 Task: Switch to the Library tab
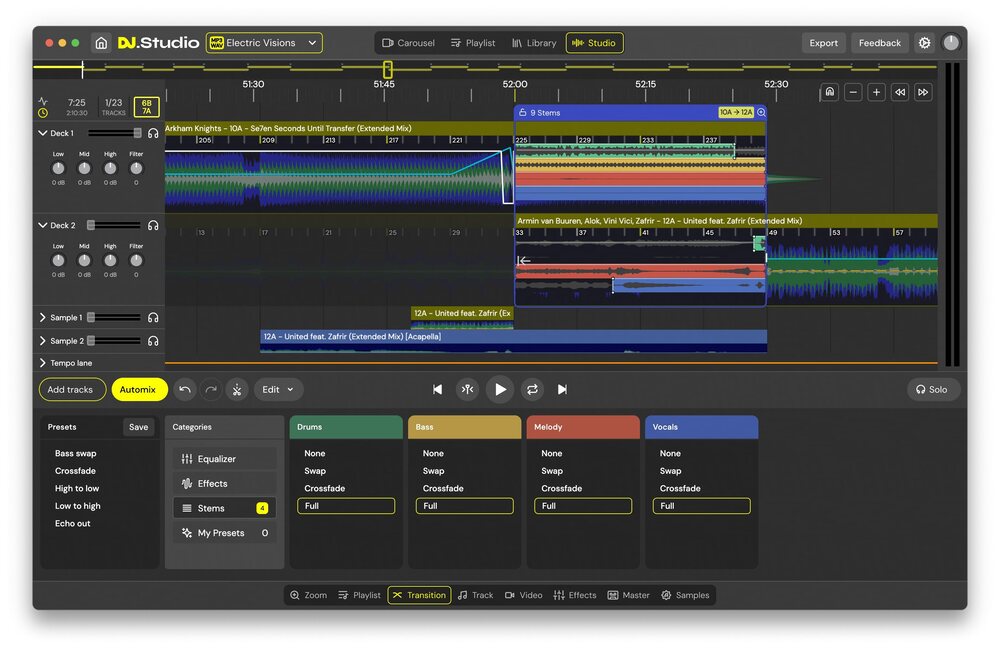pyautogui.click(x=534, y=43)
